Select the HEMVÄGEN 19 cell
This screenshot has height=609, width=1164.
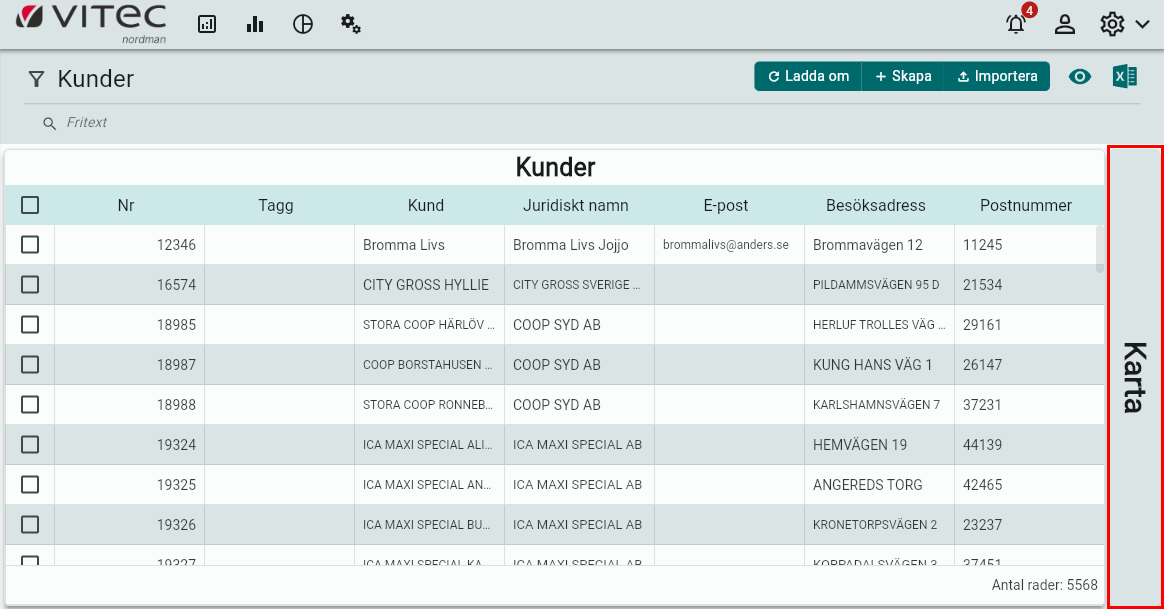(879, 445)
